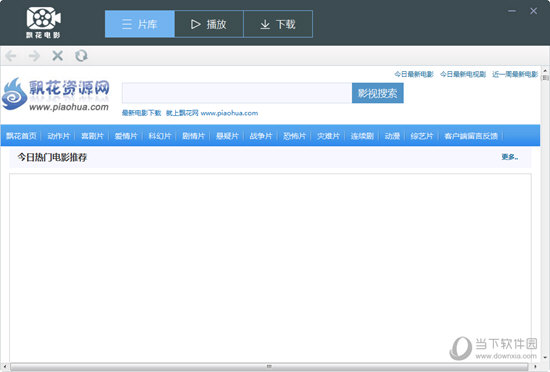This screenshot has width=550, height=372.
Task: Stop page loading with the X icon
Action: pyautogui.click(x=58, y=56)
